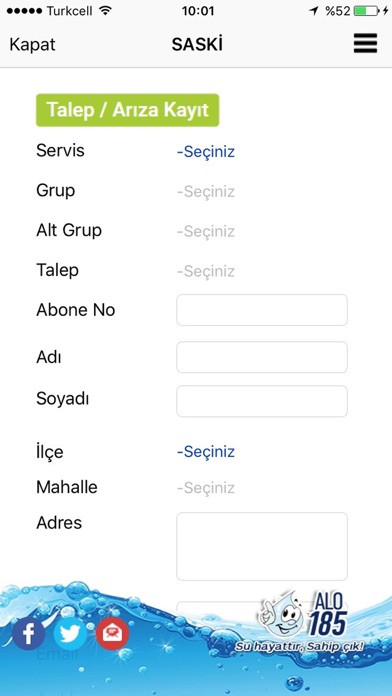The height and width of the screenshot is (696, 392).
Task: Focus the Soyadı text field
Action: pyautogui.click(x=262, y=401)
